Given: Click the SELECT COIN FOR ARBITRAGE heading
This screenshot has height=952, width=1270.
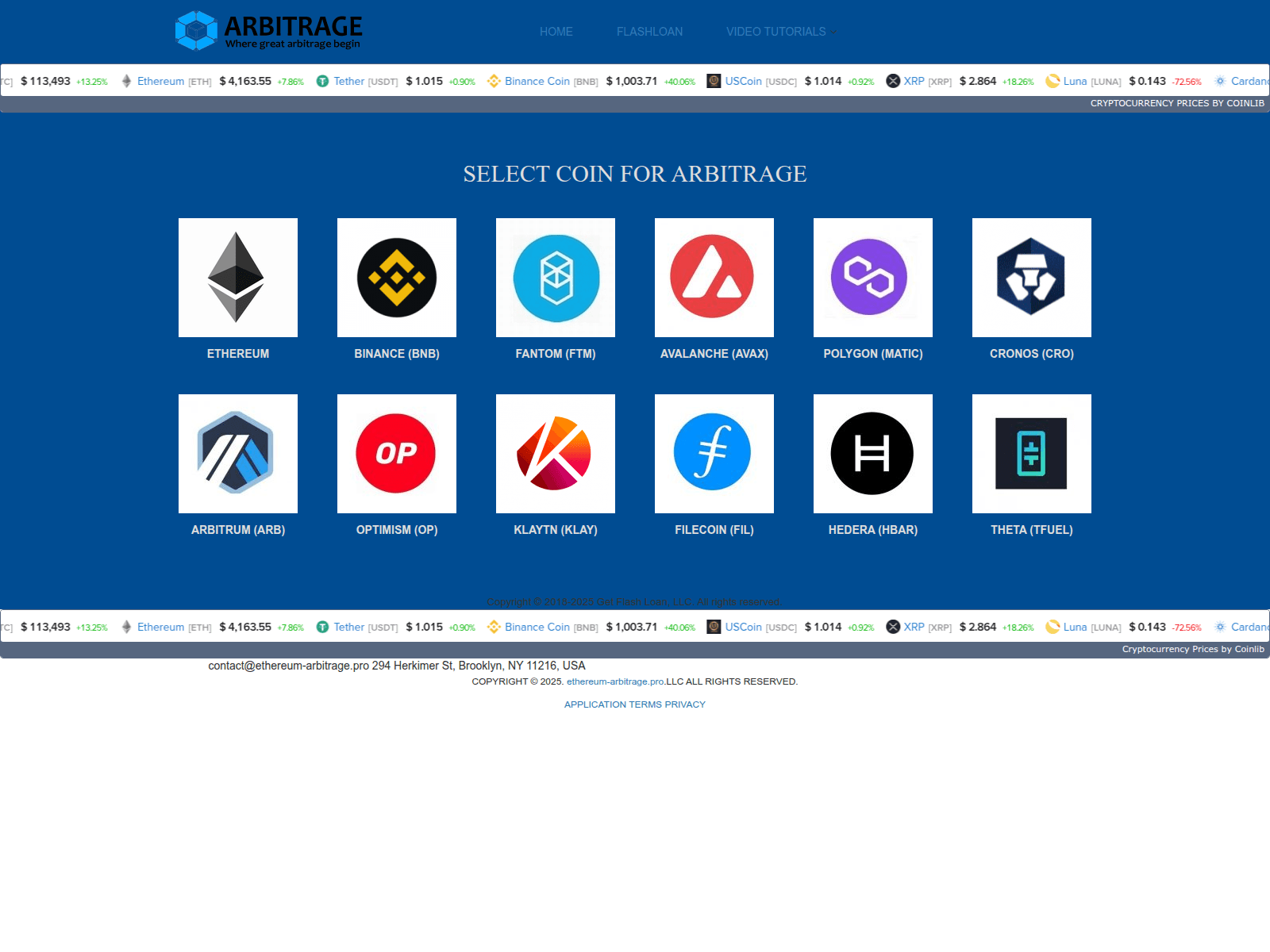Looking at the screenshot, I should 635,174.
